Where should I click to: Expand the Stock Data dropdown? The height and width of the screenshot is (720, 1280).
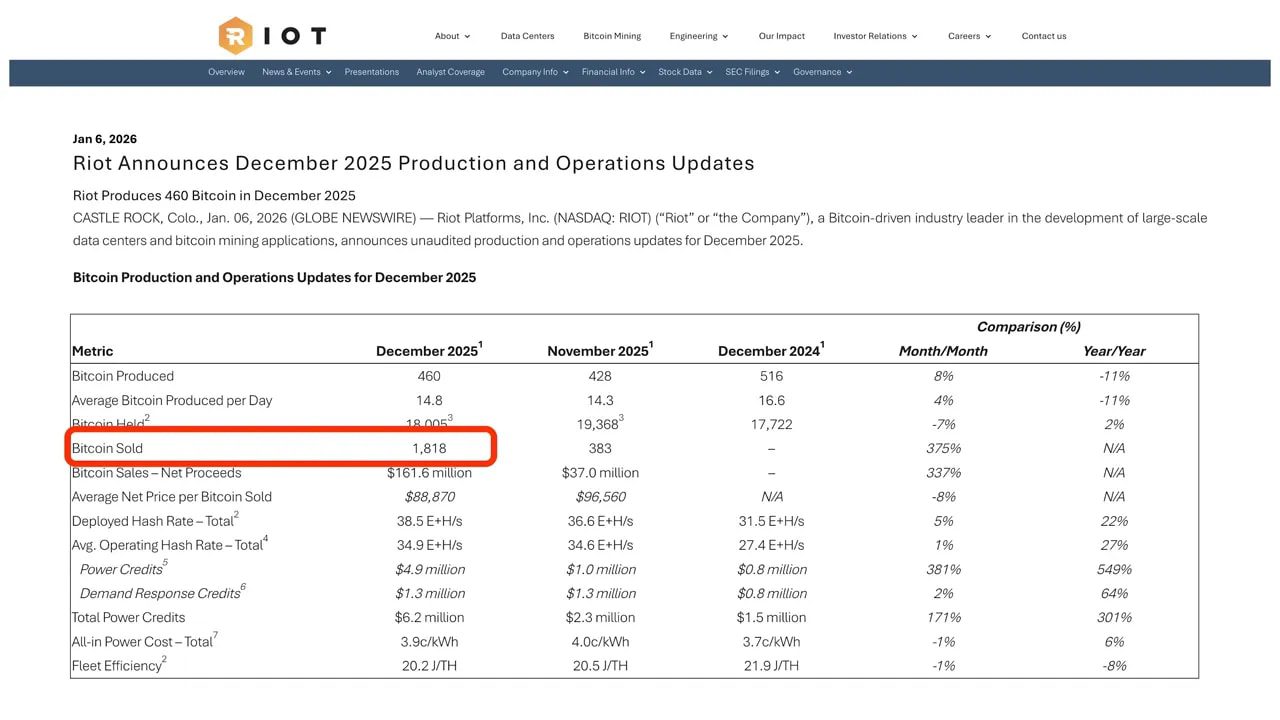pyautogui.click(x=683, y=71)
